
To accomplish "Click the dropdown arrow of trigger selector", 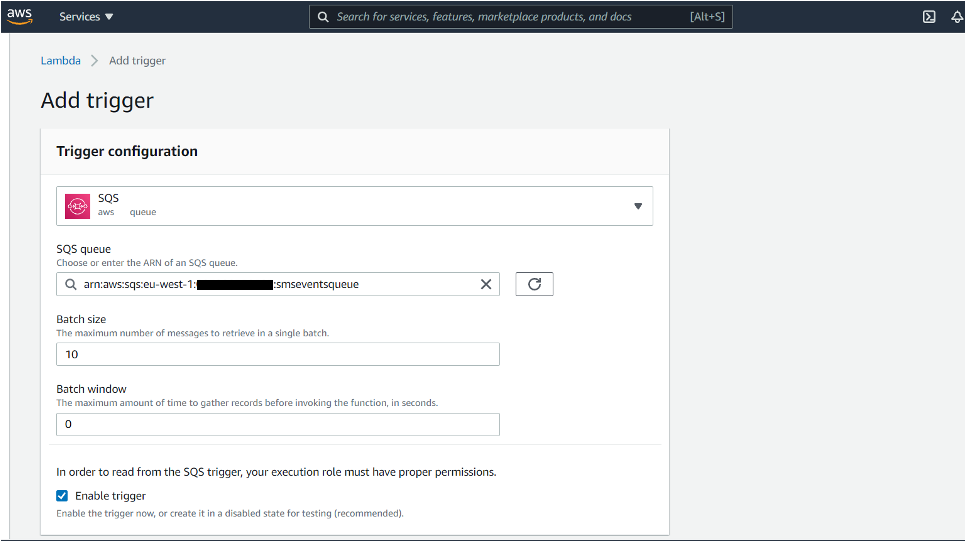I will 638,206.
